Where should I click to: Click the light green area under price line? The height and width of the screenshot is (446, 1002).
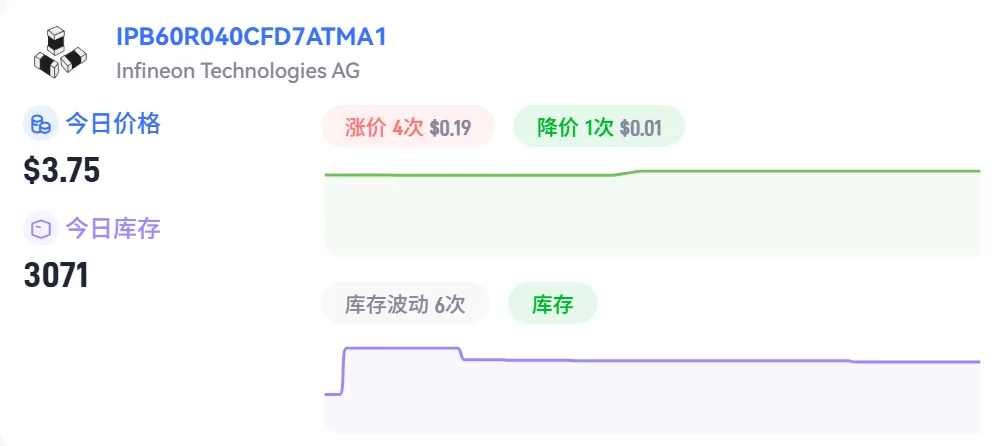(652, 217)
